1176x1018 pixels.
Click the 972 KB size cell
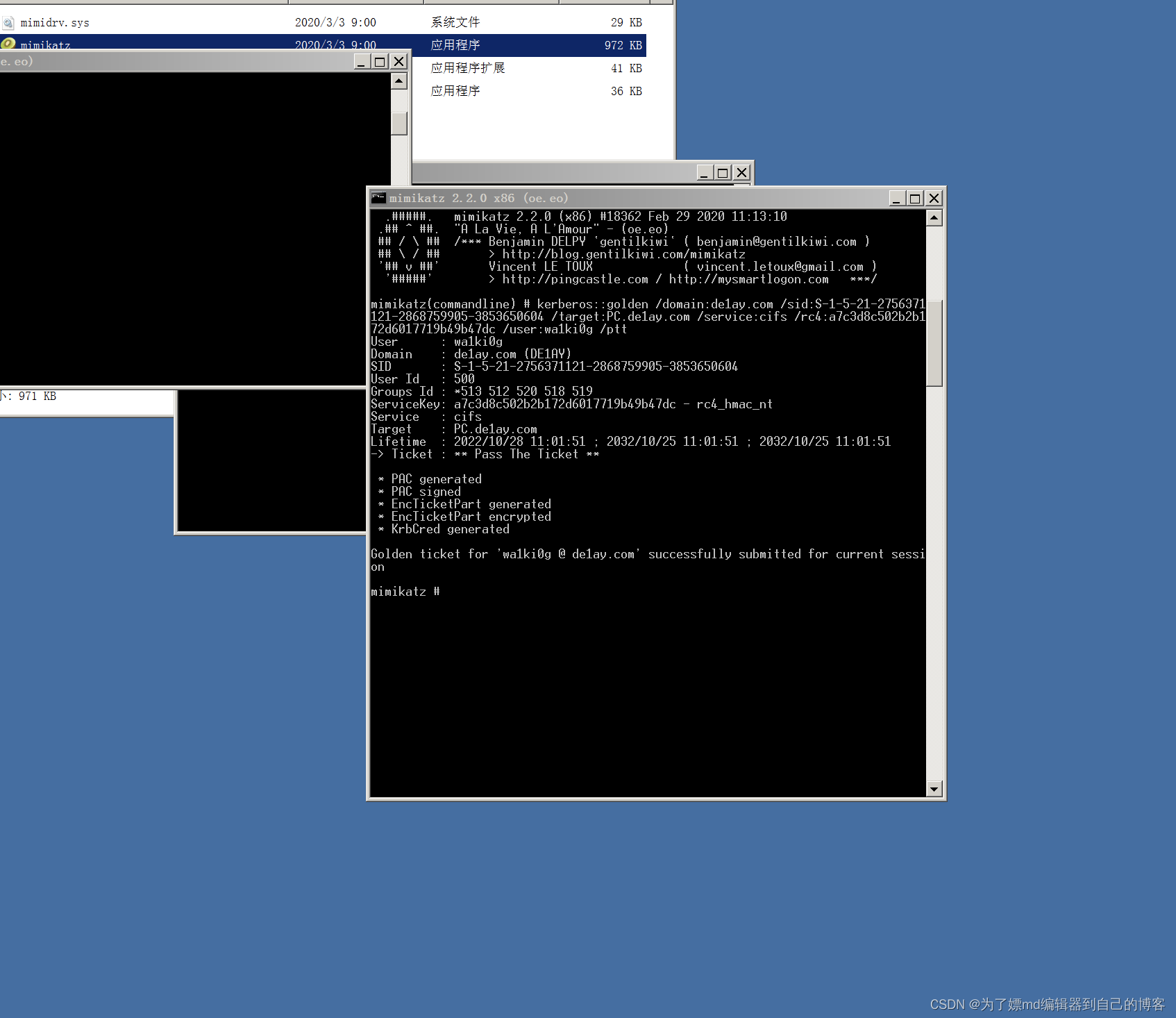point(623,45)
